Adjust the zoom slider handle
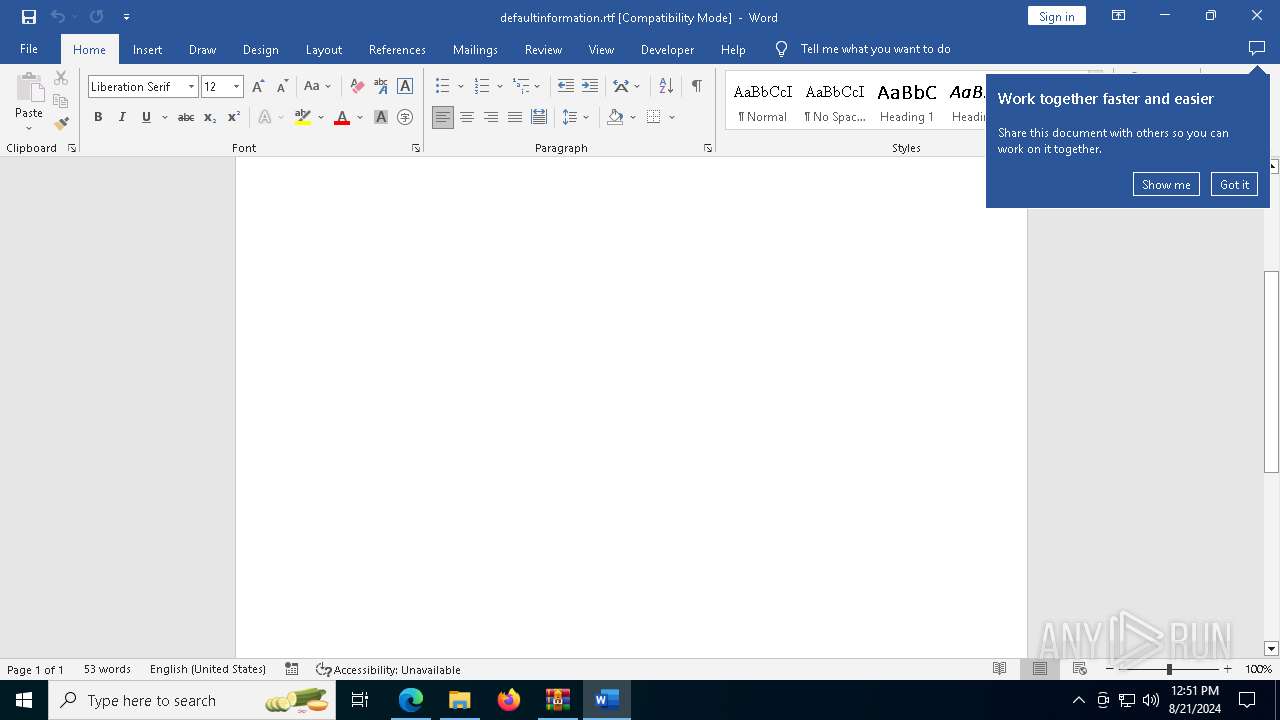Screen dimensions: 1280x720 [x=1169, y=669]
